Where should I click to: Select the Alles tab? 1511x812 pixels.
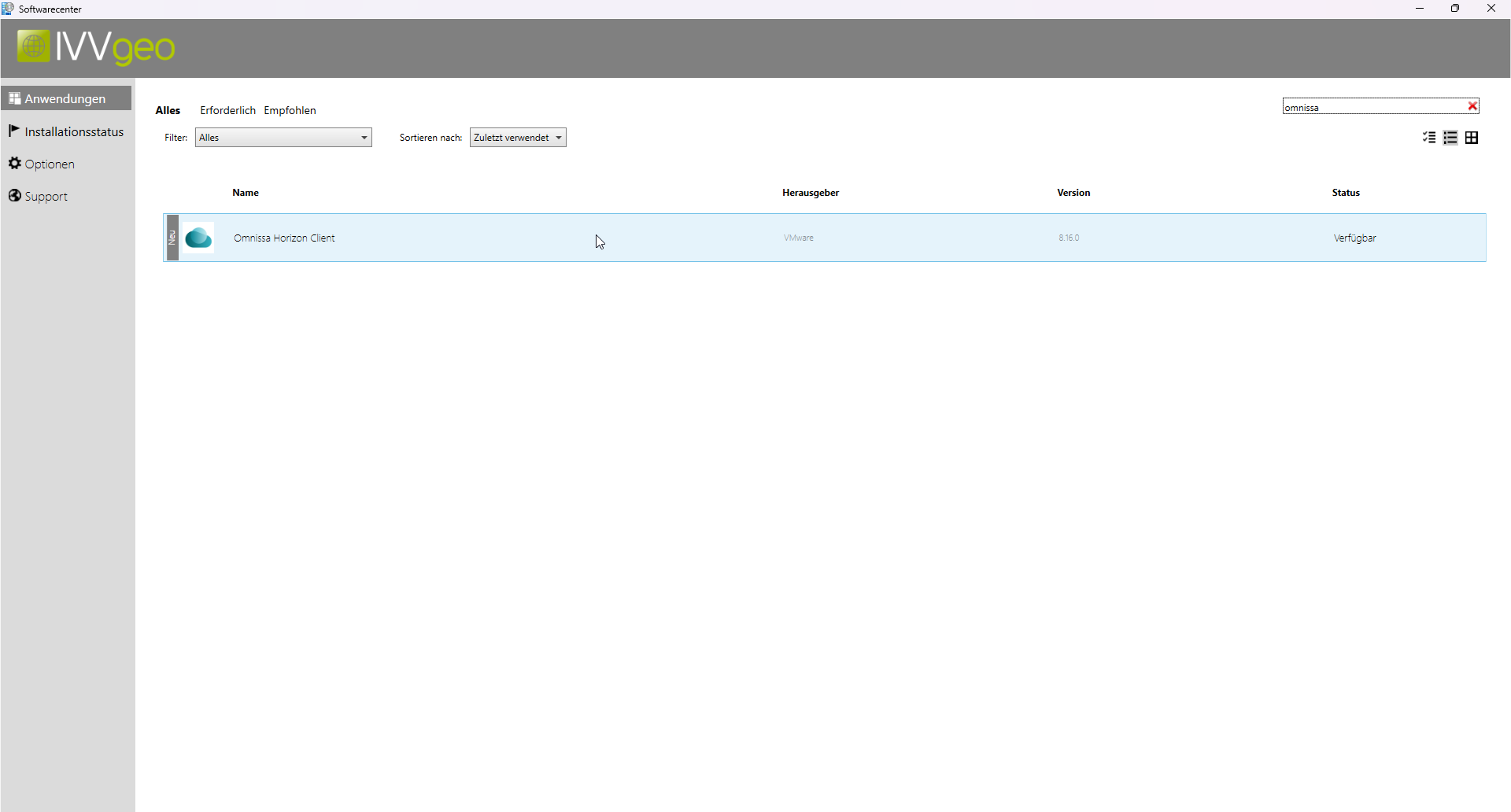point(168,110)
